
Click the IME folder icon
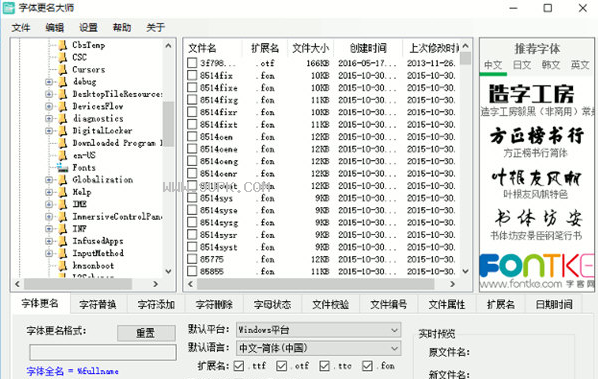63,204
